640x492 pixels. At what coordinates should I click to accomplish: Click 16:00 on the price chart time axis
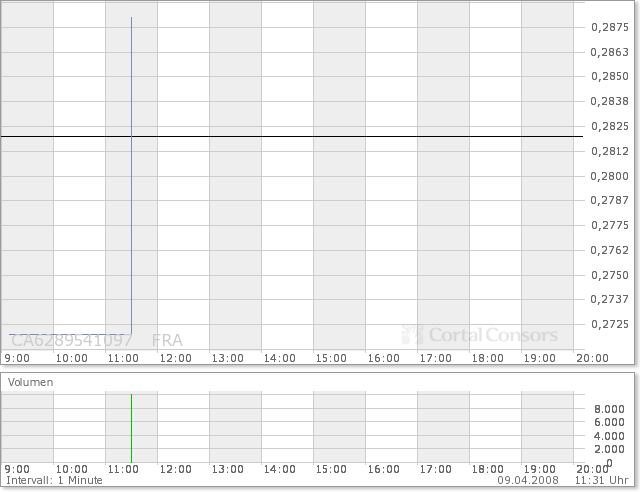[384, 358]
